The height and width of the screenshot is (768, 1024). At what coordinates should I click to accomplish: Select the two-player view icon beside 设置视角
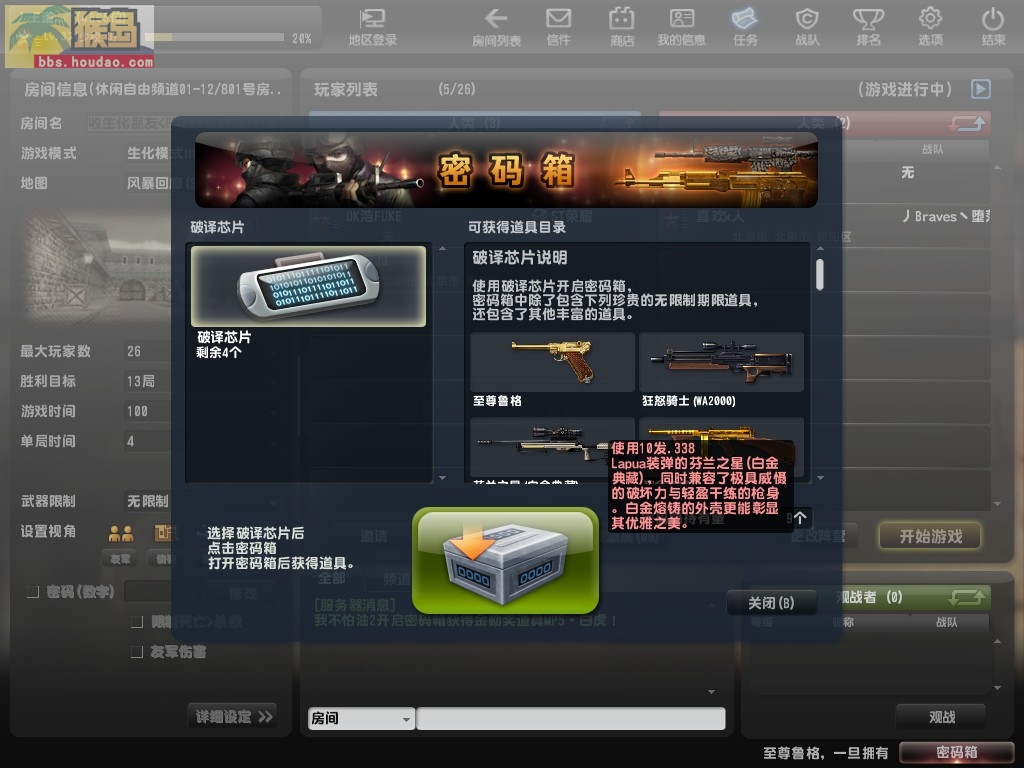(x=121, y=534)
